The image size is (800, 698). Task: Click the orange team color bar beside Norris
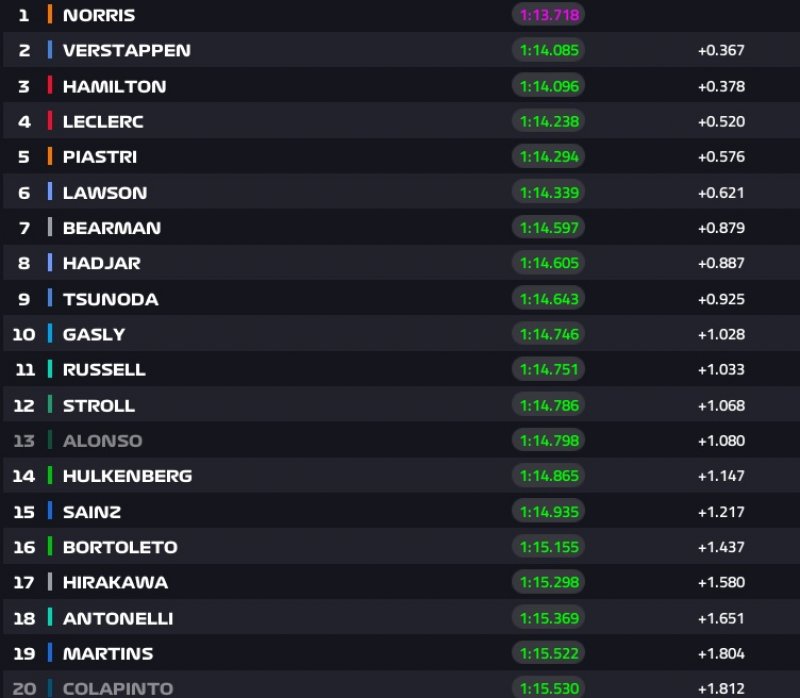(x=49, y=15)
